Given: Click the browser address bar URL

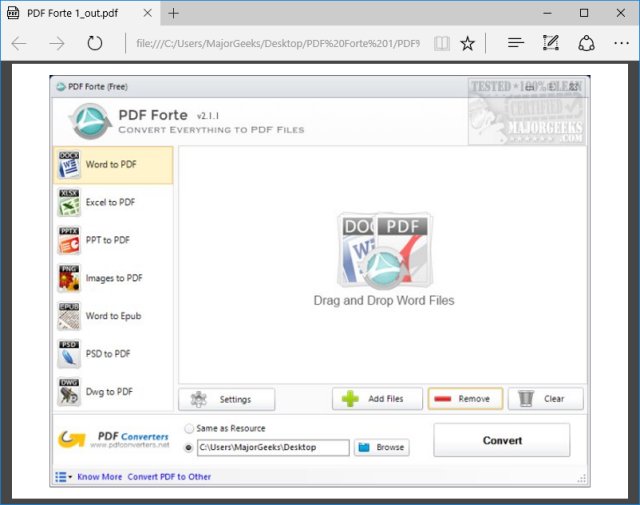Looking at the screenshot, I should pyautogui.click(x=278, y=43).
